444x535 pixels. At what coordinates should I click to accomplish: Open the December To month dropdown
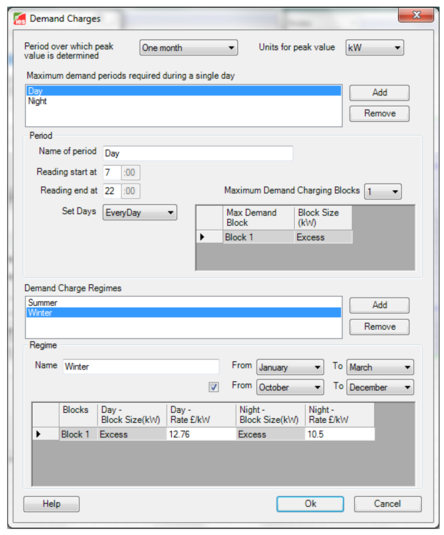(380, 387)
